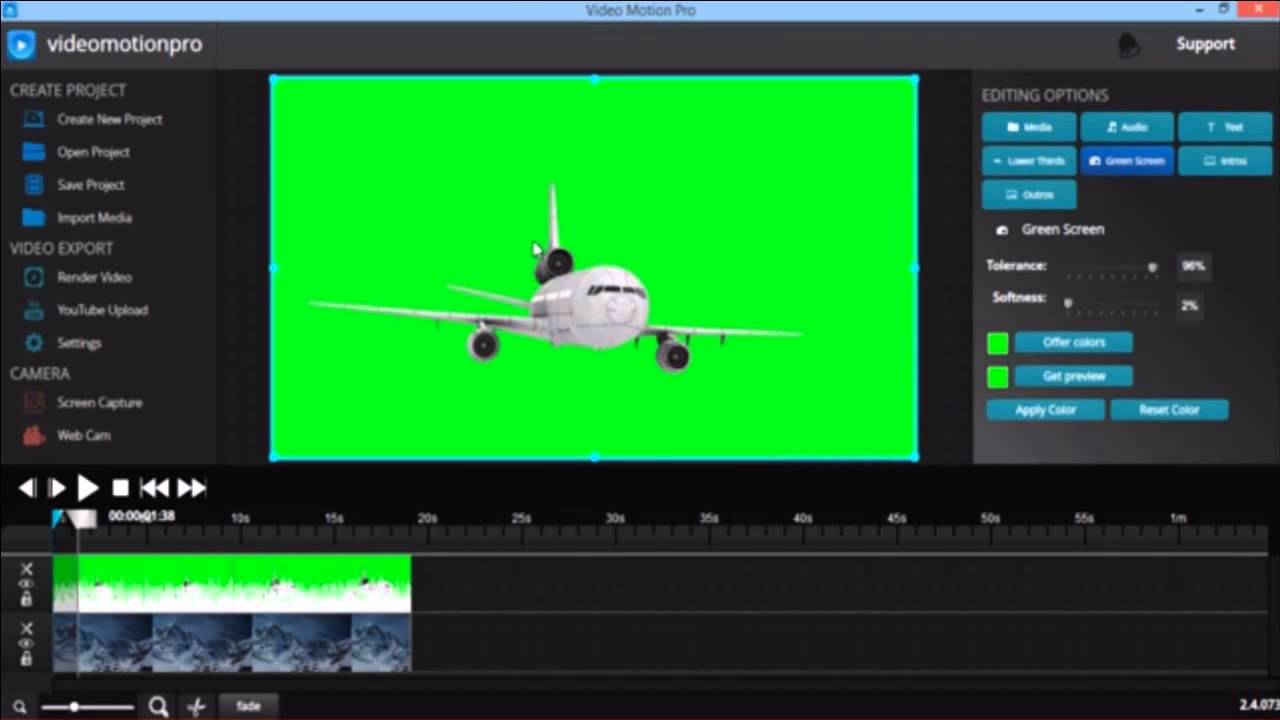Click the 30s mark on the timeline ruler

pyautogui.click(x=615, y=518)
